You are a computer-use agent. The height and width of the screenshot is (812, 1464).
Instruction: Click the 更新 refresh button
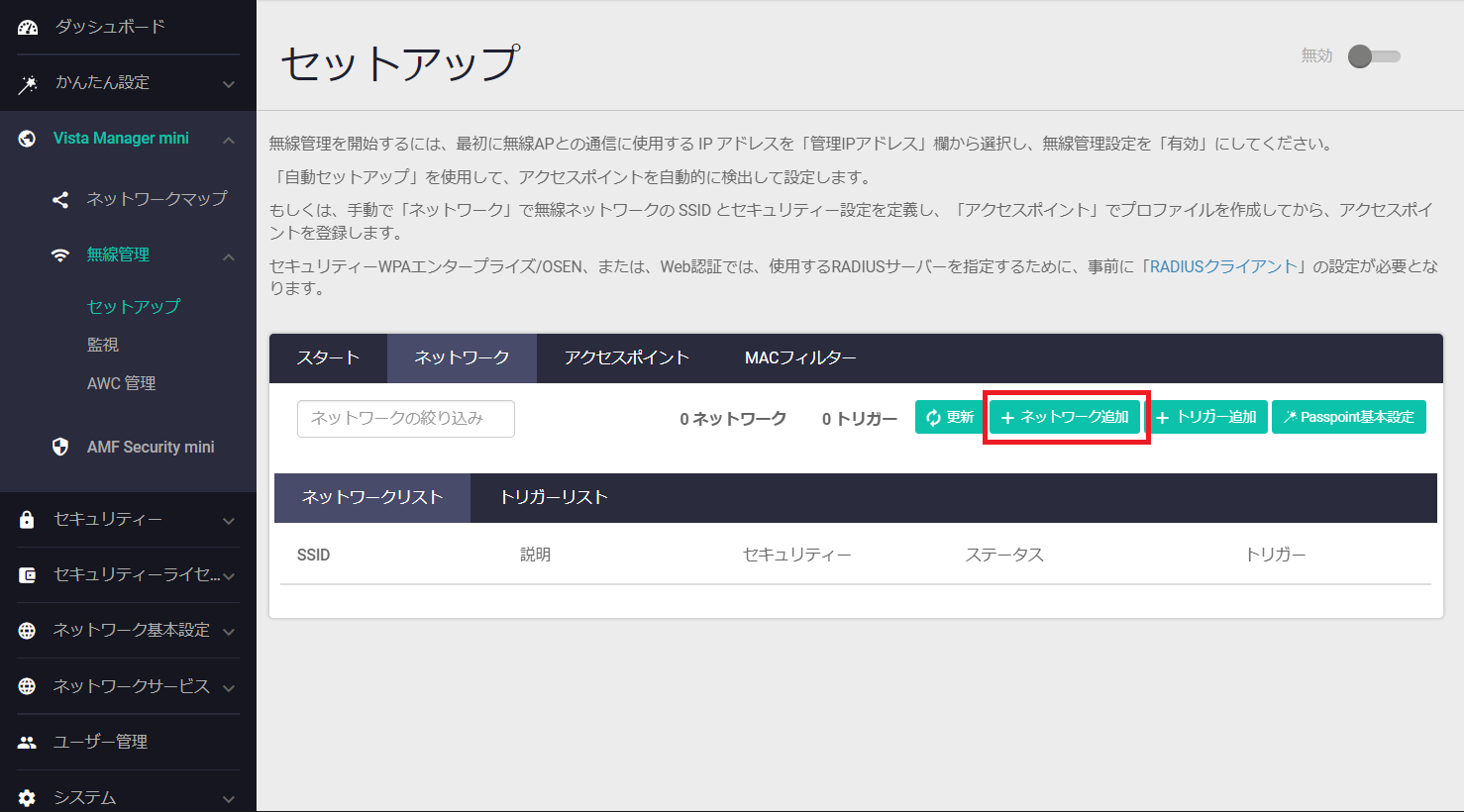949,418
